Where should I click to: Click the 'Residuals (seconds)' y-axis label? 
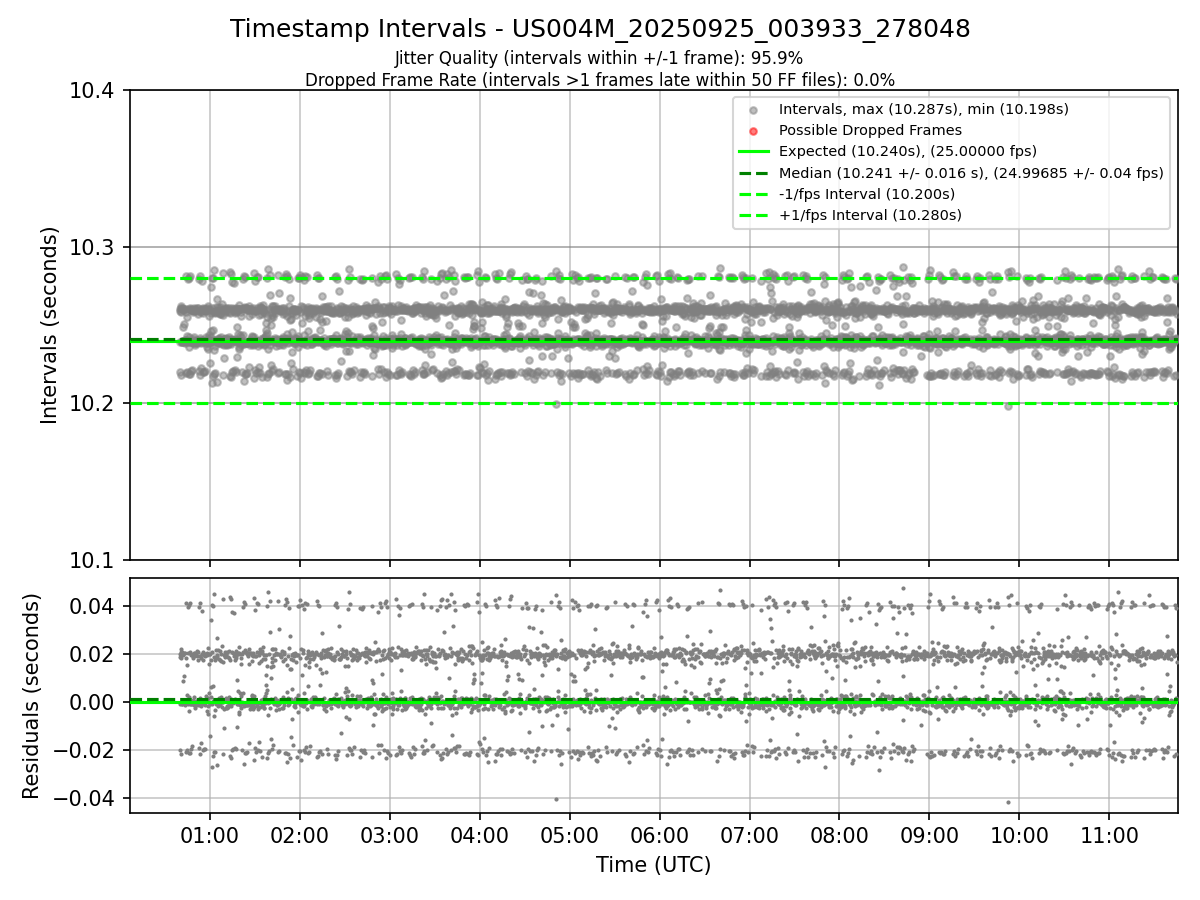tap(31, 696)
